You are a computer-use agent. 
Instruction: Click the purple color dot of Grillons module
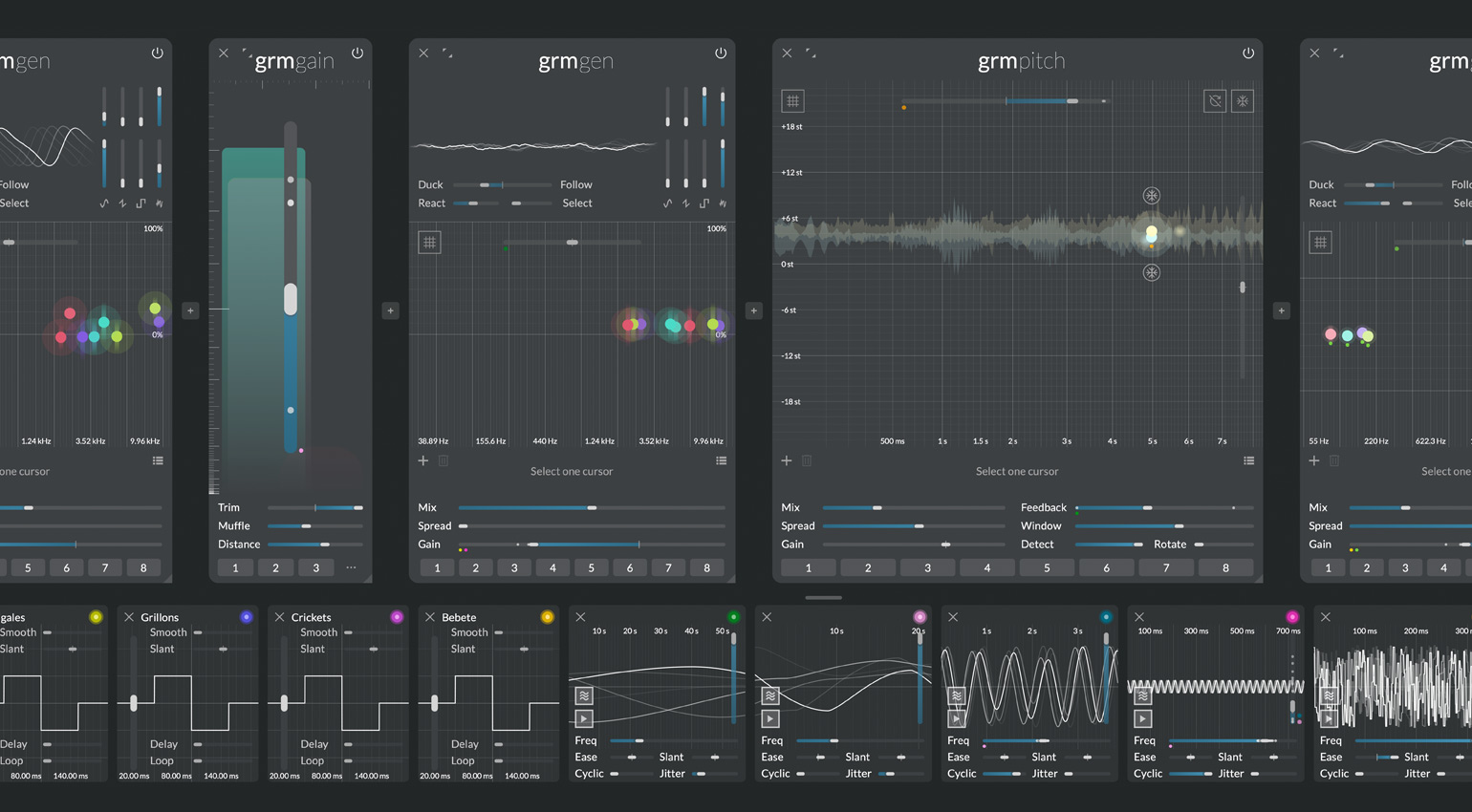coord(246,617)
